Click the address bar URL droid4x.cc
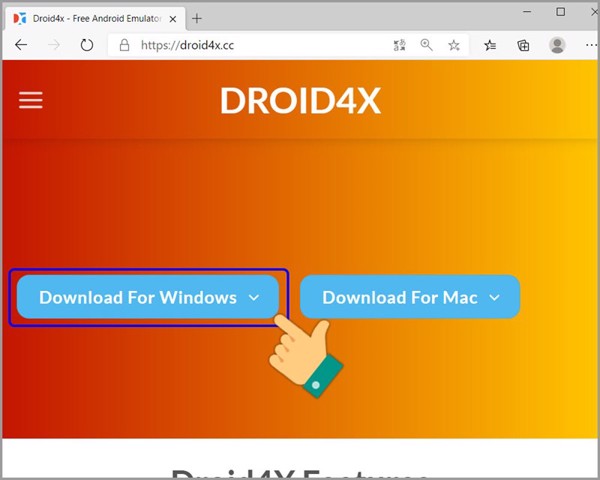The height and width of the screenshot is (480, 600). point(188,45)
